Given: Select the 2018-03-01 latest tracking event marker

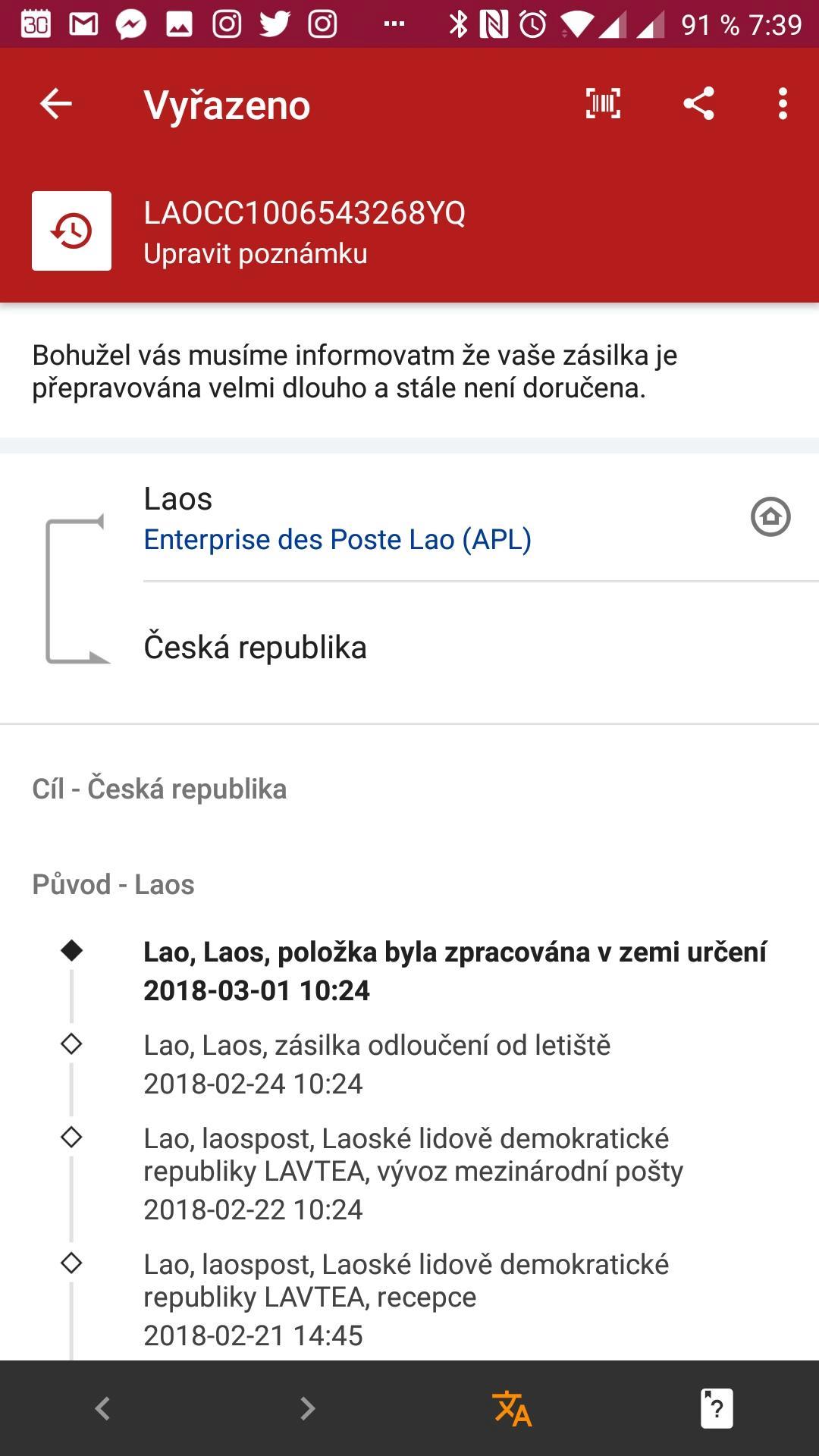Looking at the screenshot, I should 71,950.
